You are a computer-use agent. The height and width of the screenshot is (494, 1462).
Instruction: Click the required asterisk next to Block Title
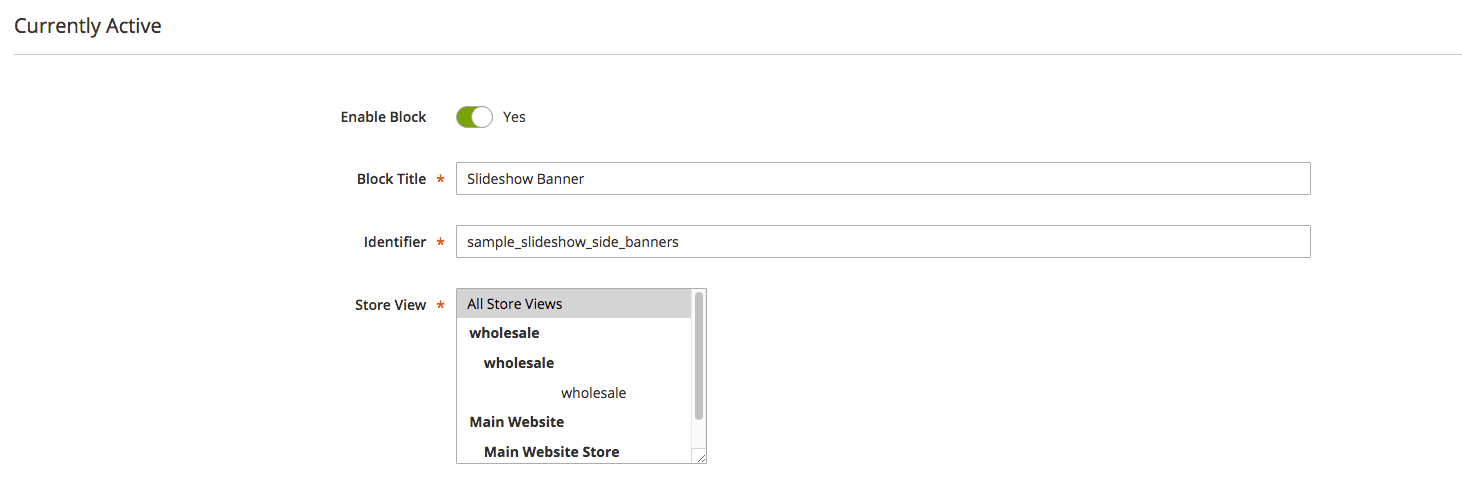440,180
